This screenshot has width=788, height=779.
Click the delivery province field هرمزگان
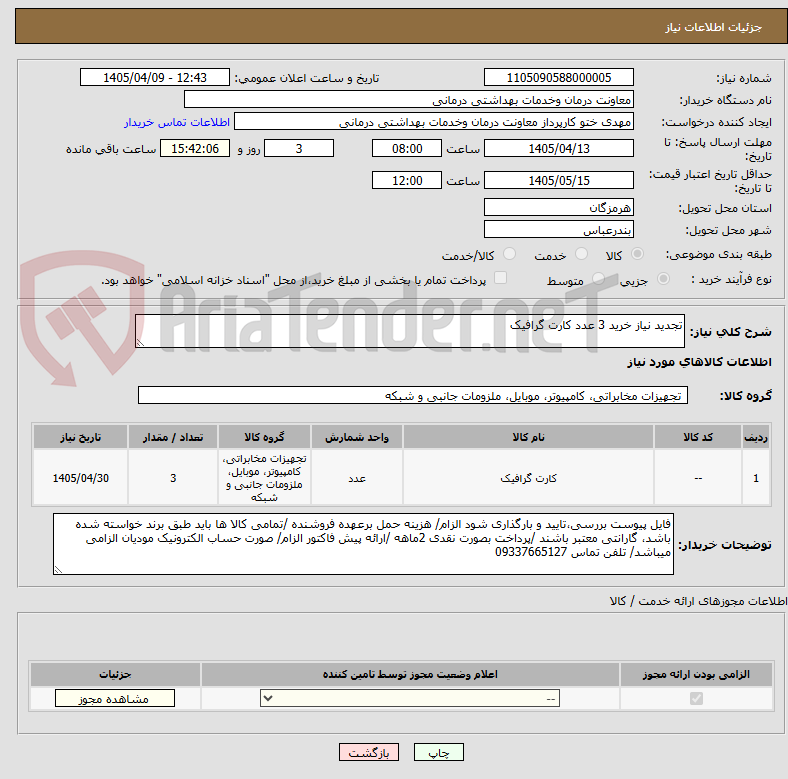tap(559, 207)
